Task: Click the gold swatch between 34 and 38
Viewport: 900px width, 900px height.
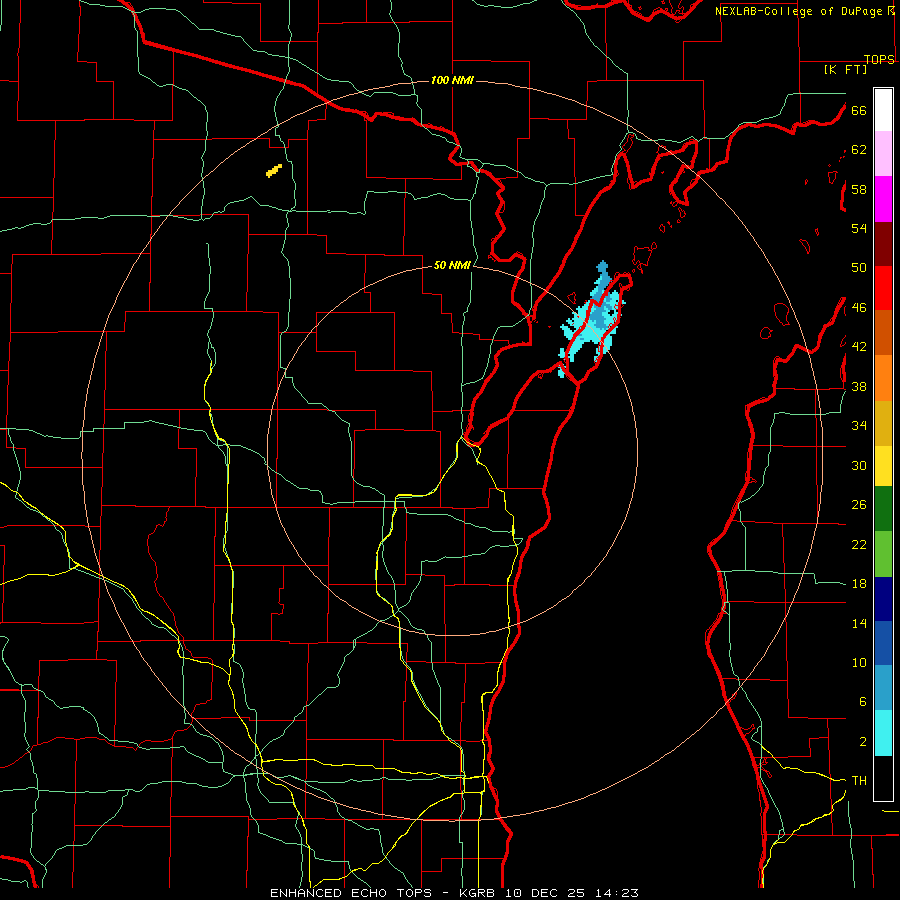Action: (883, 423)
